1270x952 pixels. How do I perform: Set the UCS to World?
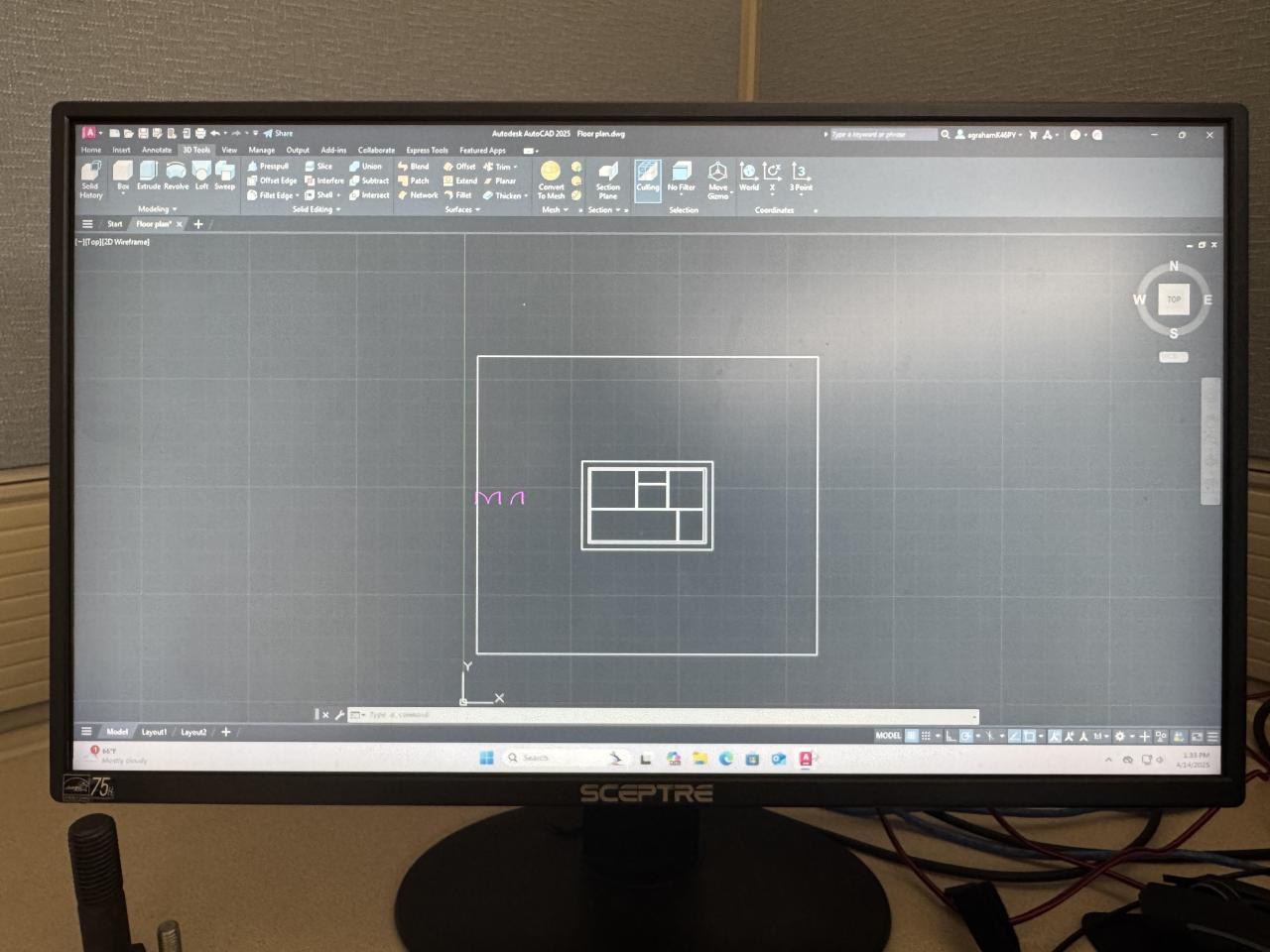coord(749,177)
